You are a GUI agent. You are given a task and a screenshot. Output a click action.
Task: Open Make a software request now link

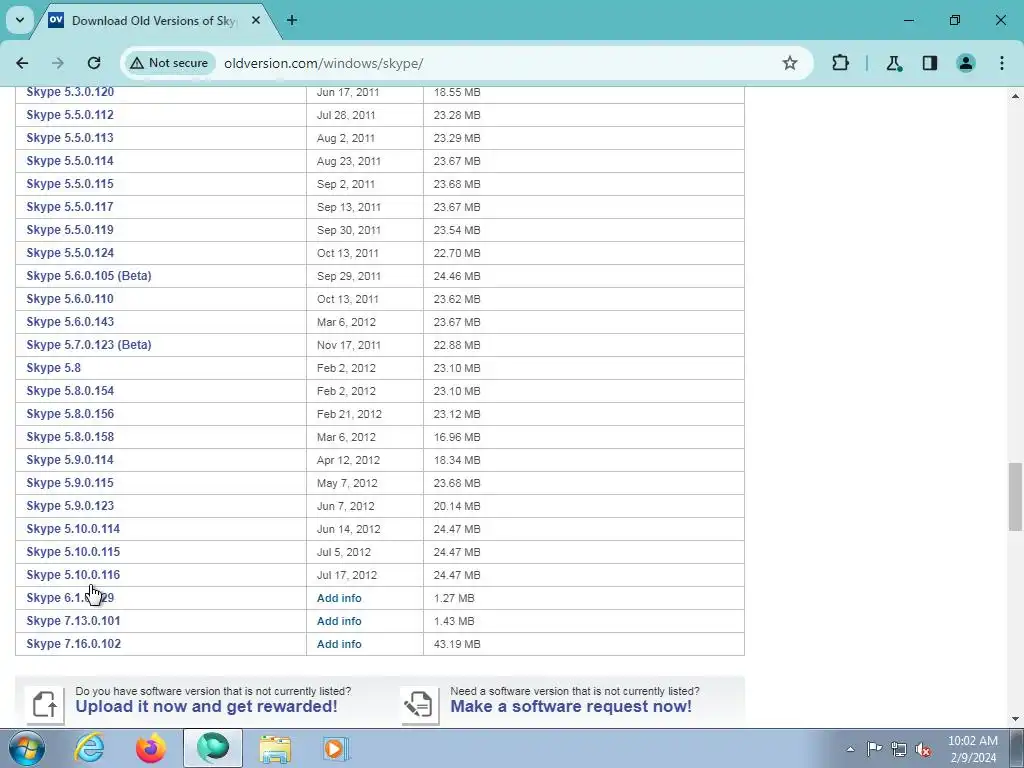coord(571,707)
